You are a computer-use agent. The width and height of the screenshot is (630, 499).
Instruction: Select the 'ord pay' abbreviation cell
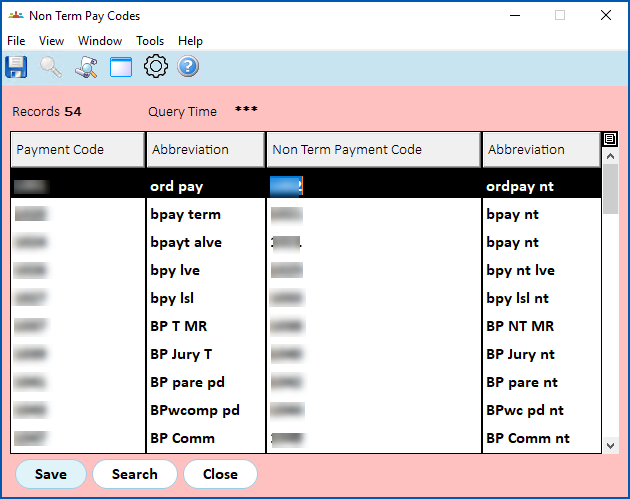coord(206,186)
